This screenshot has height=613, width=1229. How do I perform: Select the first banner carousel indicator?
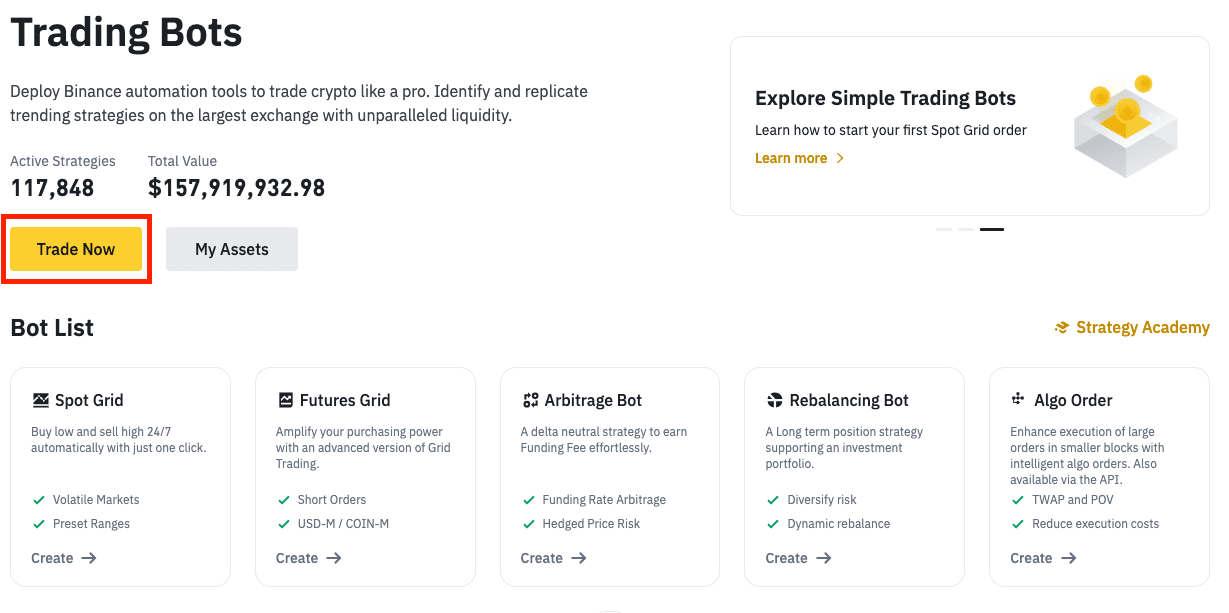coord(944,230)
